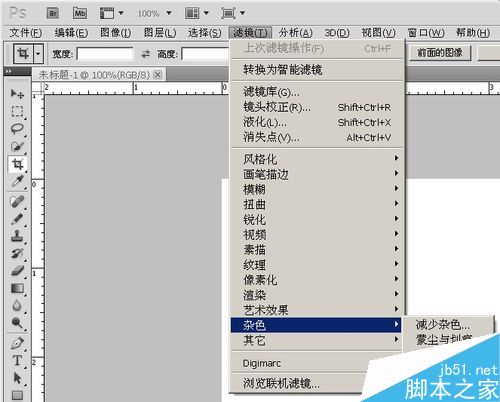Open the 分析(A) menu
Viewport: 500px width, 402px height.
296,33
